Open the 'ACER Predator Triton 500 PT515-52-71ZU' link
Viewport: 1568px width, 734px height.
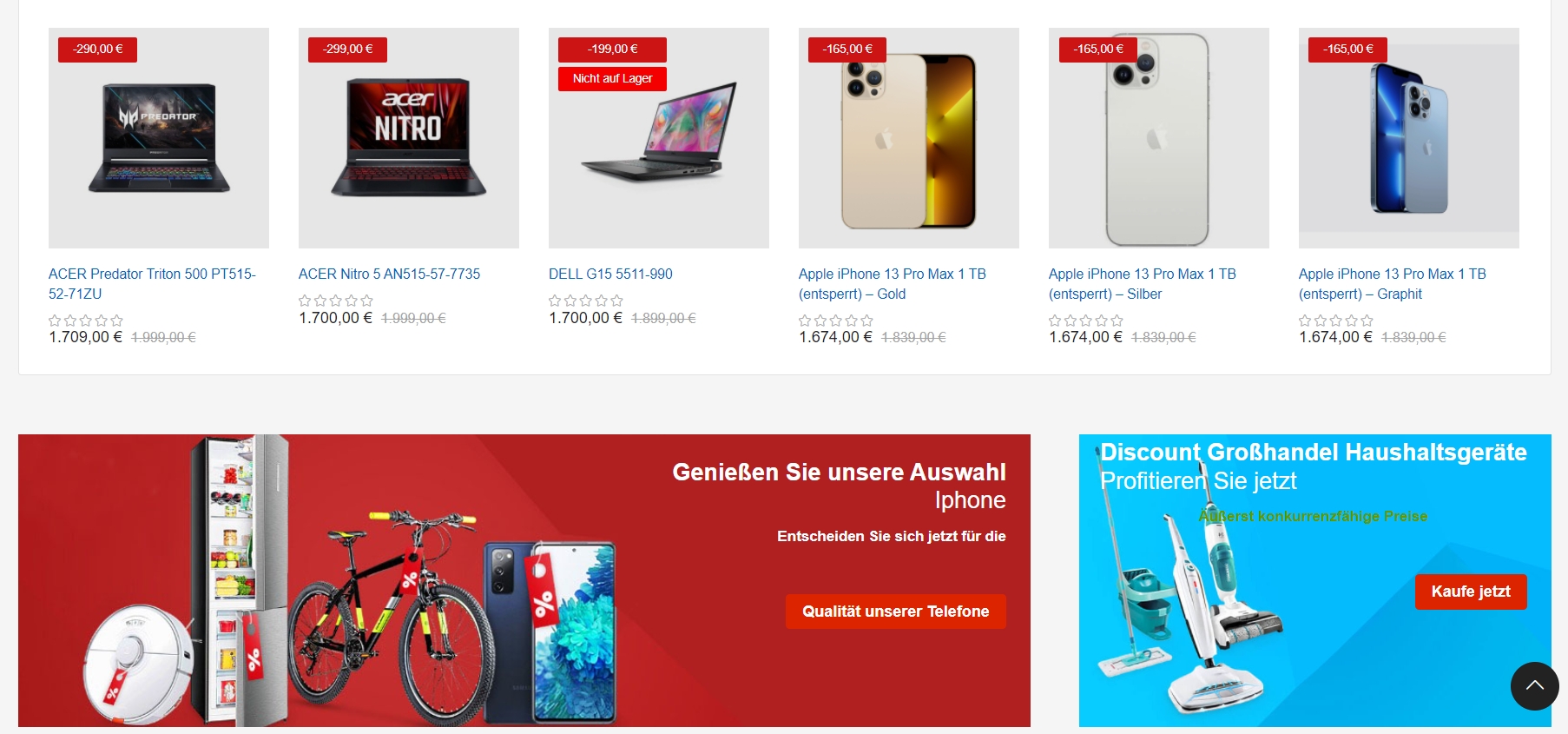[x=152, y=284]
